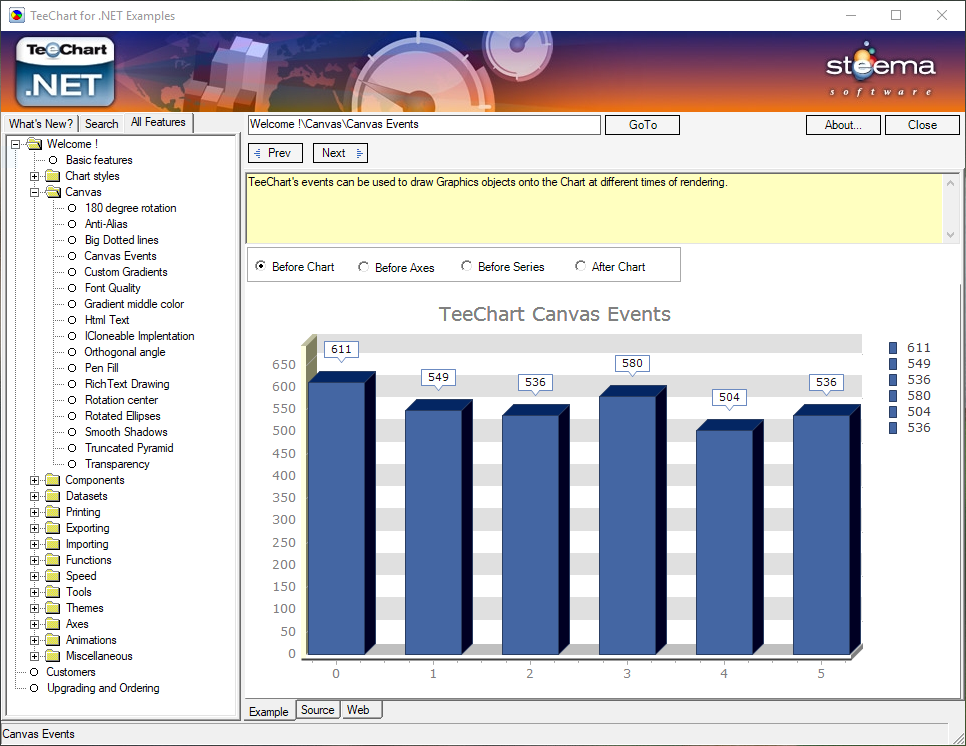Viewport: 966px width, 746px height.
Task: Expand the Miscellaneous tree node
Action: click(34, 657)
